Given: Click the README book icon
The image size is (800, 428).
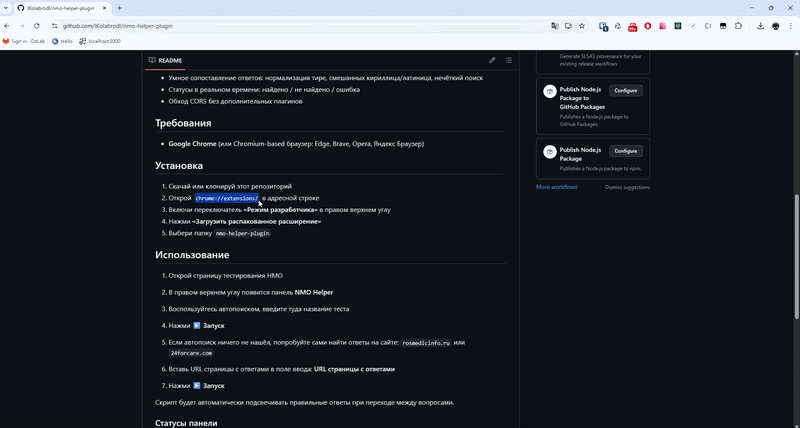Looking at the screenshot, I should pos(152,60).
